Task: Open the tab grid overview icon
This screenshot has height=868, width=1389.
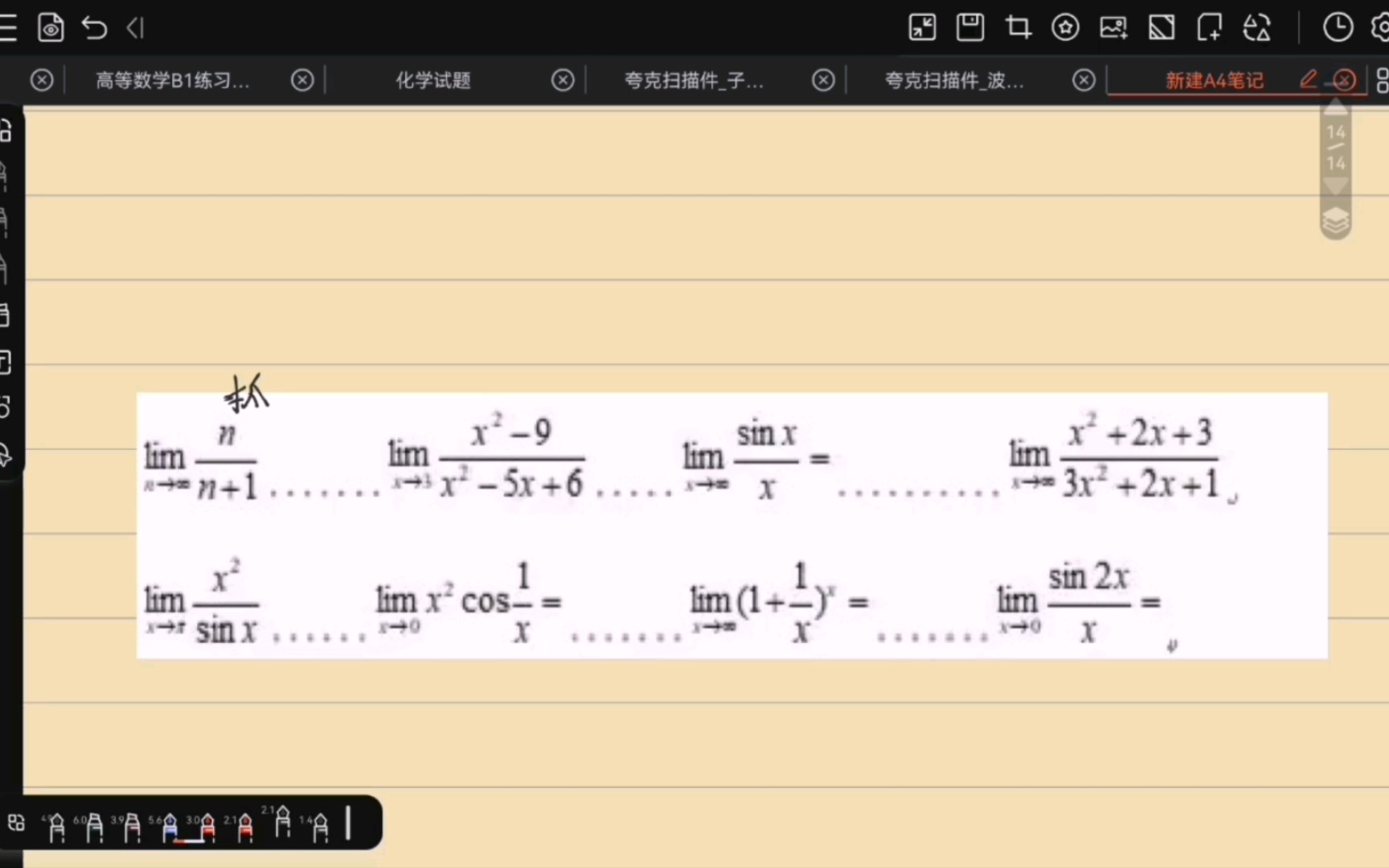Action: click(x=1382, y=80)
